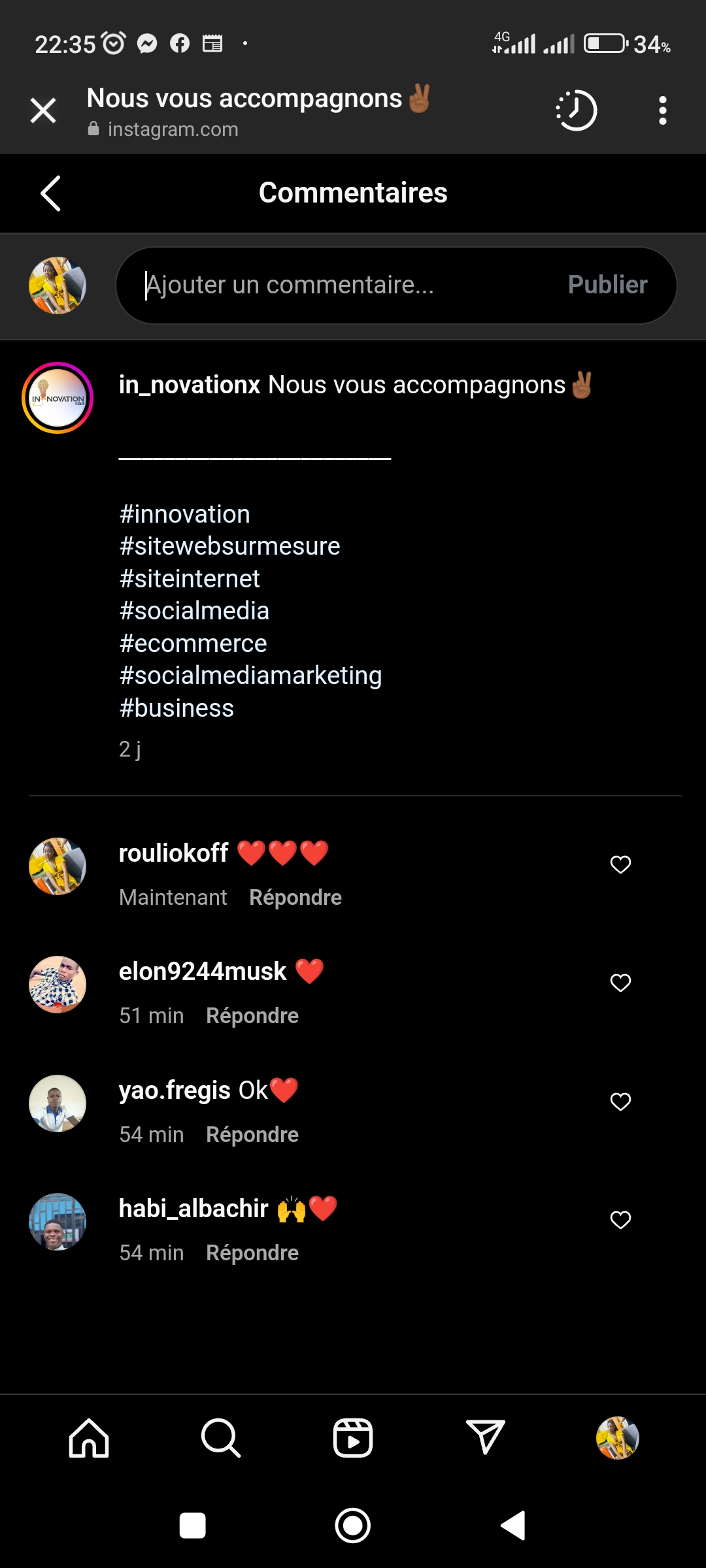Open the search magnifier in bottom bar
706x1568 pixels.
tap(221, 1438)
